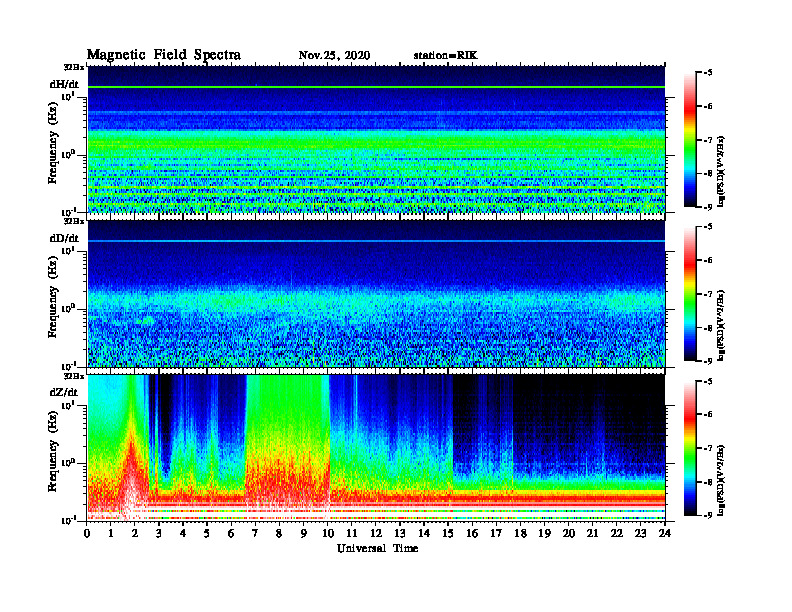Click the dD/dt panel label
The height and width of the screenshot is (612, 792).
click(64, 238)
